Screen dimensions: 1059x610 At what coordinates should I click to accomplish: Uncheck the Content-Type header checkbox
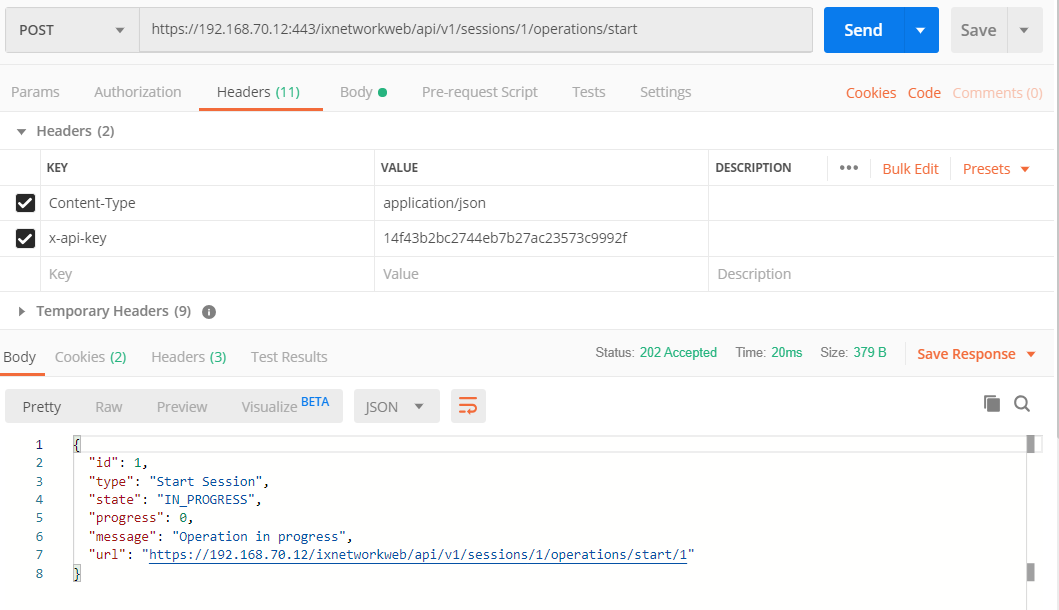tap(26, 203)
